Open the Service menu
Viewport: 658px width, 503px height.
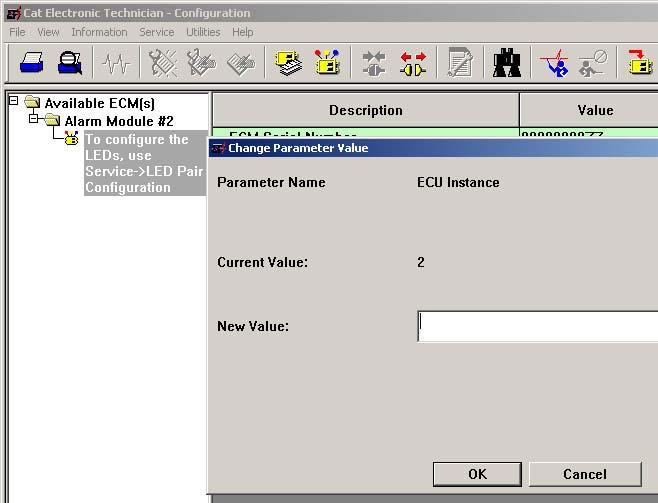pos(157,32)
